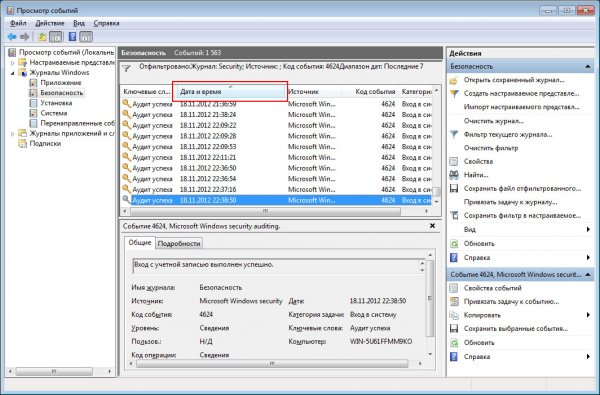Click the icon beside Привязать задачу к событию

click(x=454, y=302)
